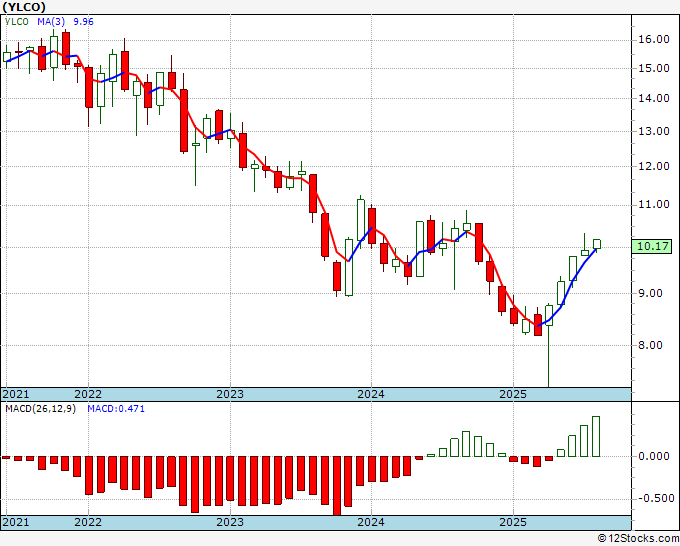Click 2023 on the price chart timeline
The image size is (680, 546).
230,394
